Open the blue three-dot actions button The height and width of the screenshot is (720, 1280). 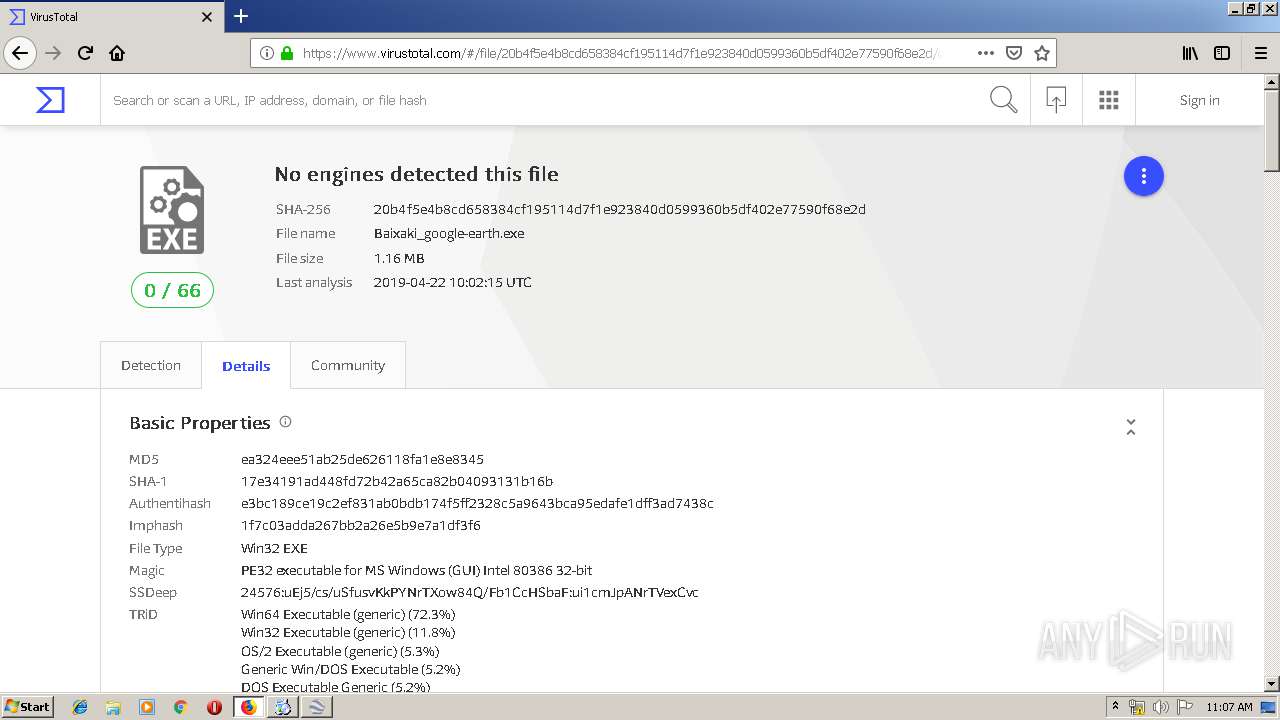click(1143, 176)
